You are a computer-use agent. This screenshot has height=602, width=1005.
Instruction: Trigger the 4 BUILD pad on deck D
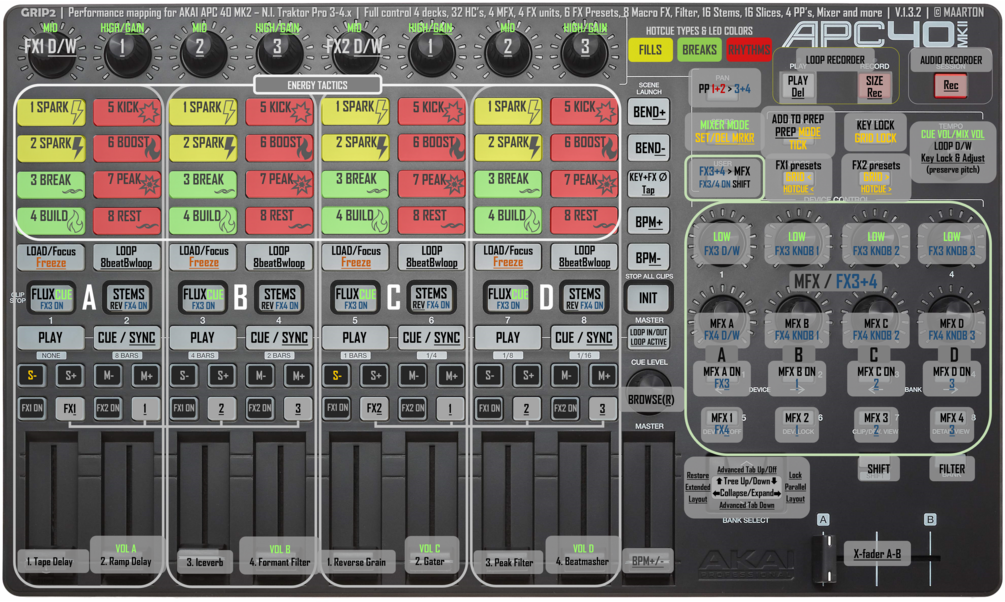[508, 221]
